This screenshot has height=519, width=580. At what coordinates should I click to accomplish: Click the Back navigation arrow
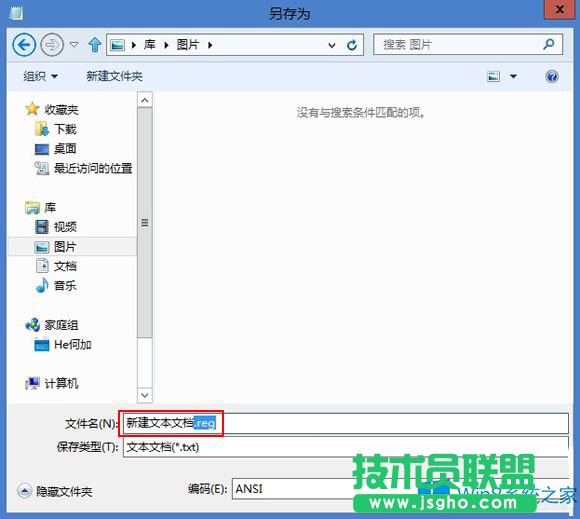[24, 45]
